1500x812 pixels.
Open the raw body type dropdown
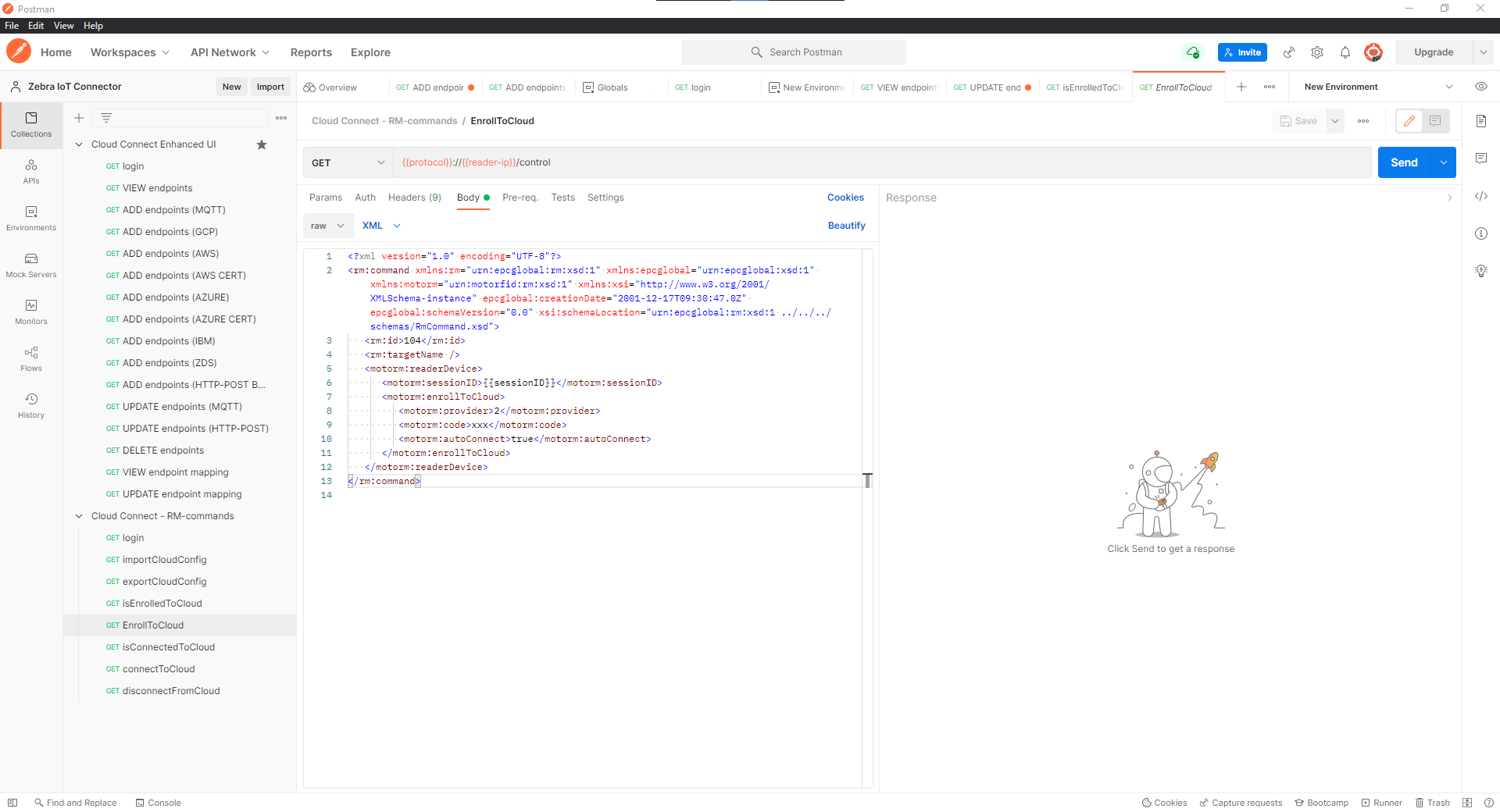327,226
